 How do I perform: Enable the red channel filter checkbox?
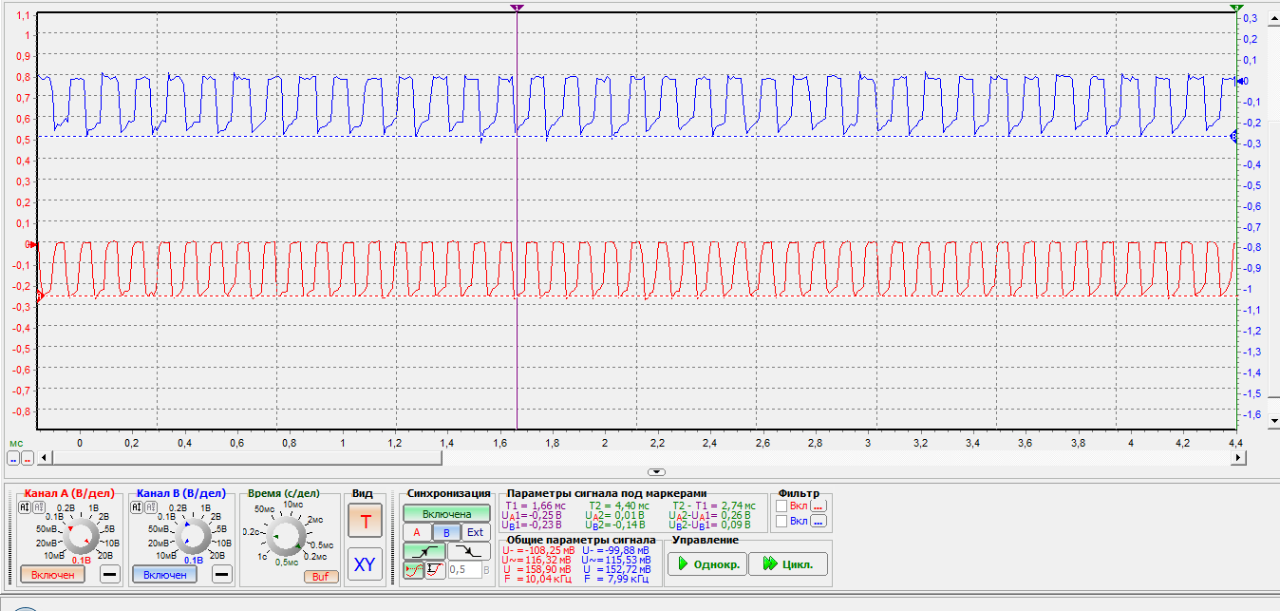point(781,506)
